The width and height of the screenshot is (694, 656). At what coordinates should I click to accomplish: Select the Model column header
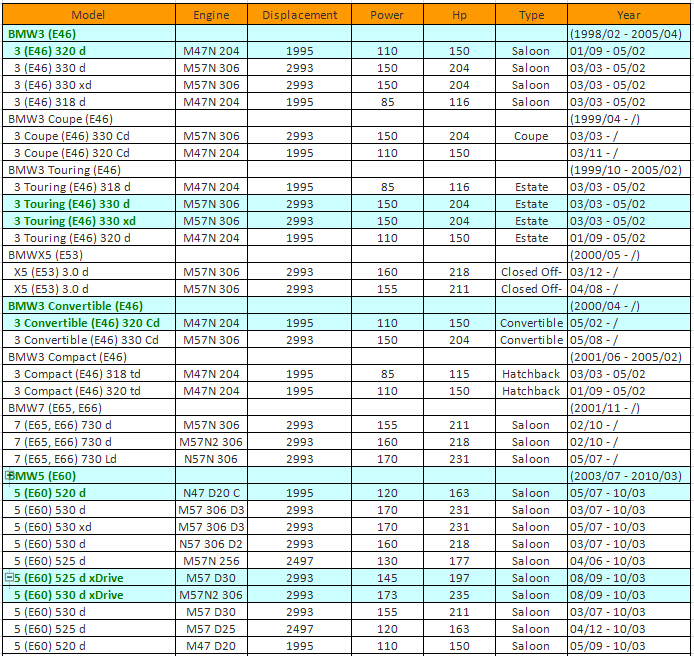click(89, 15)
